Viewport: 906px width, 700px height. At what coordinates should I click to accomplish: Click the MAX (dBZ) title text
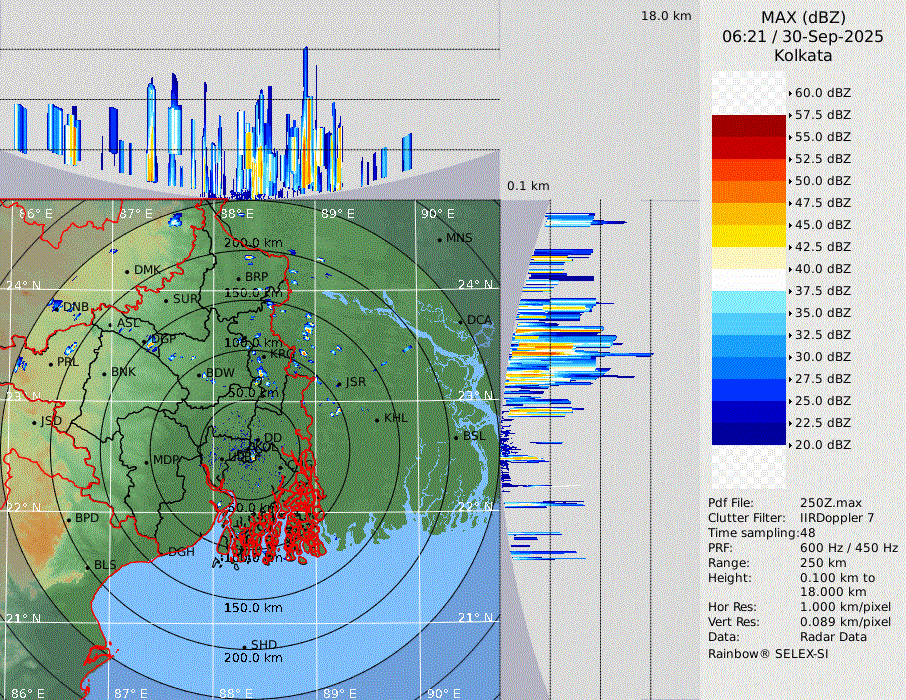(803, 17)
